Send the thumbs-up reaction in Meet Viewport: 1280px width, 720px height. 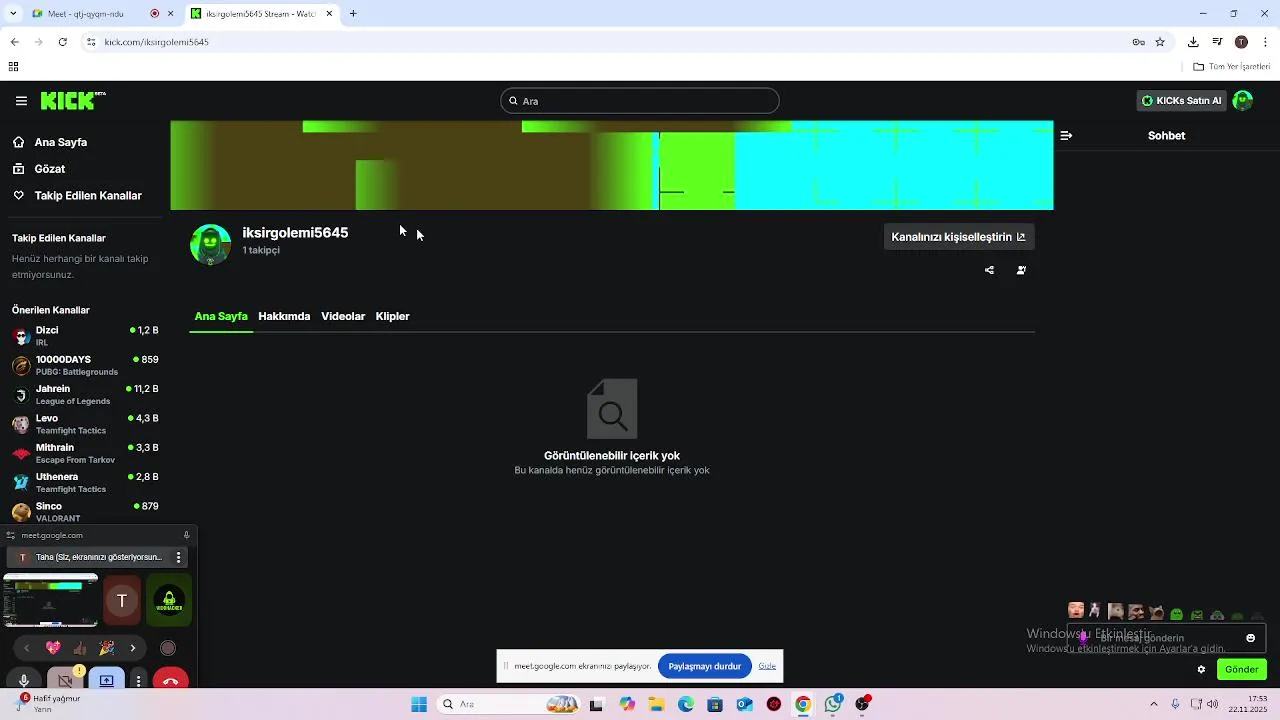pyautogui.click(x=80, y=648)
